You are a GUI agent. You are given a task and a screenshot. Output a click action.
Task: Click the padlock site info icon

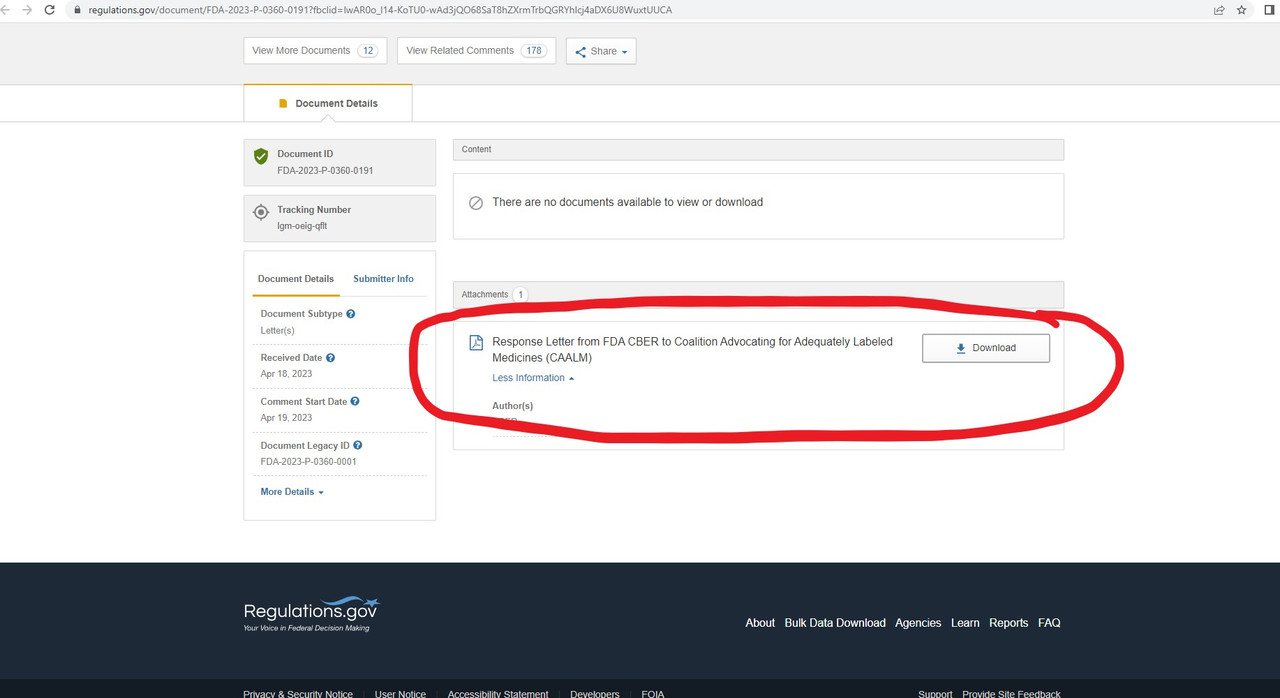point(76,10)
